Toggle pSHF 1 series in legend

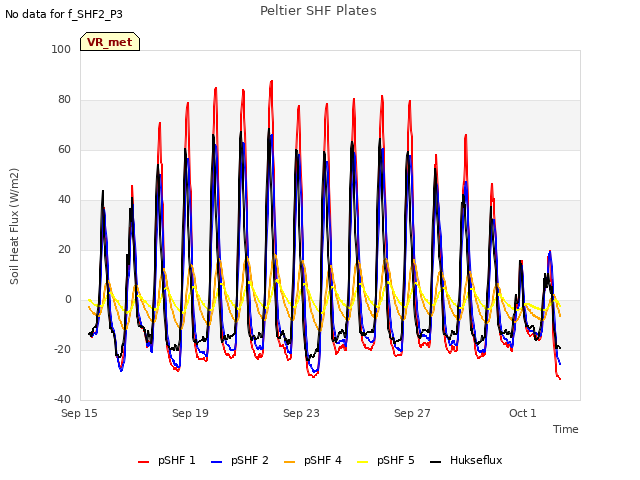pyautogui.click(x=167, y=460)
